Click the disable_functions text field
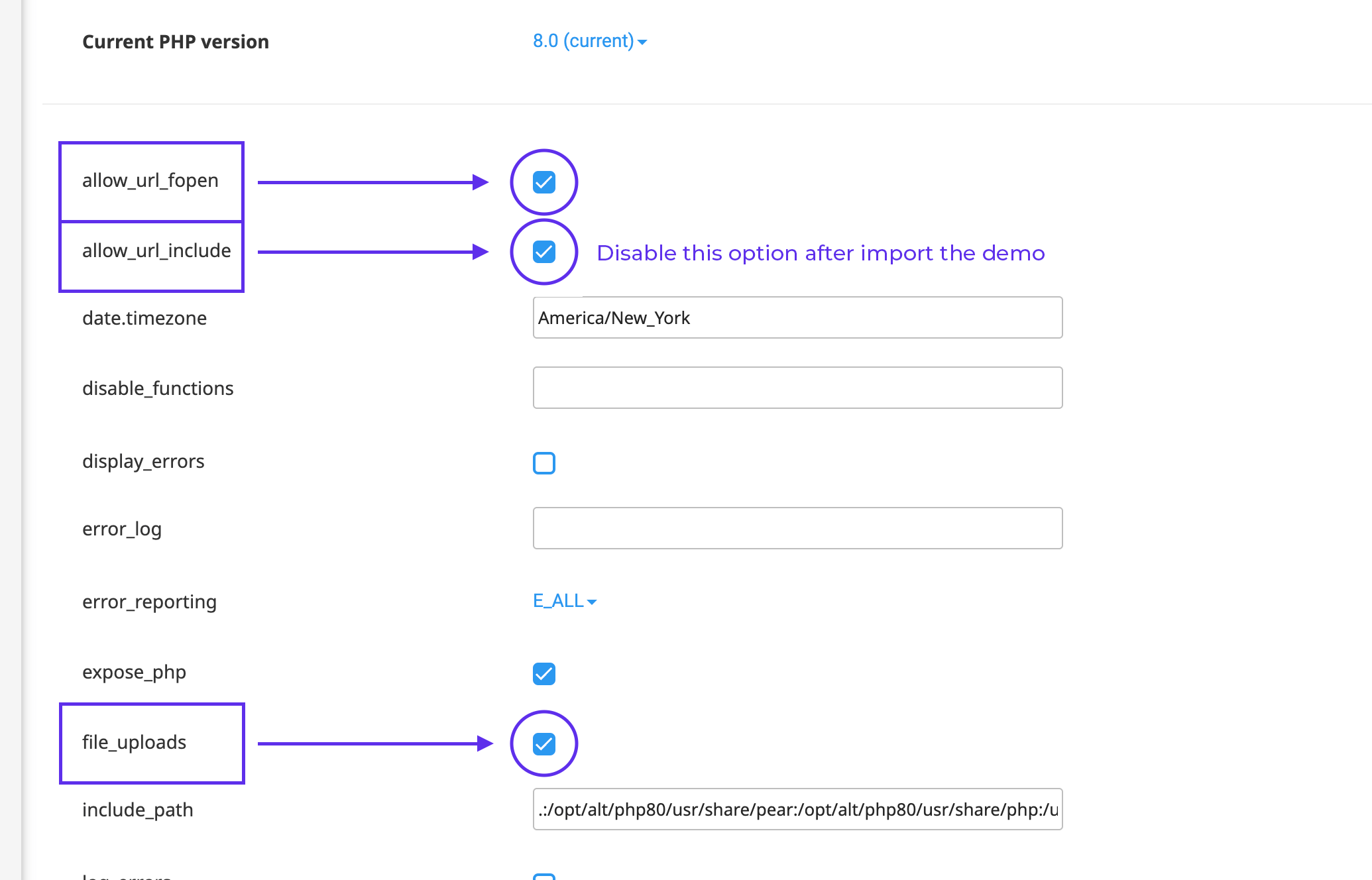 tap(797, 388)
